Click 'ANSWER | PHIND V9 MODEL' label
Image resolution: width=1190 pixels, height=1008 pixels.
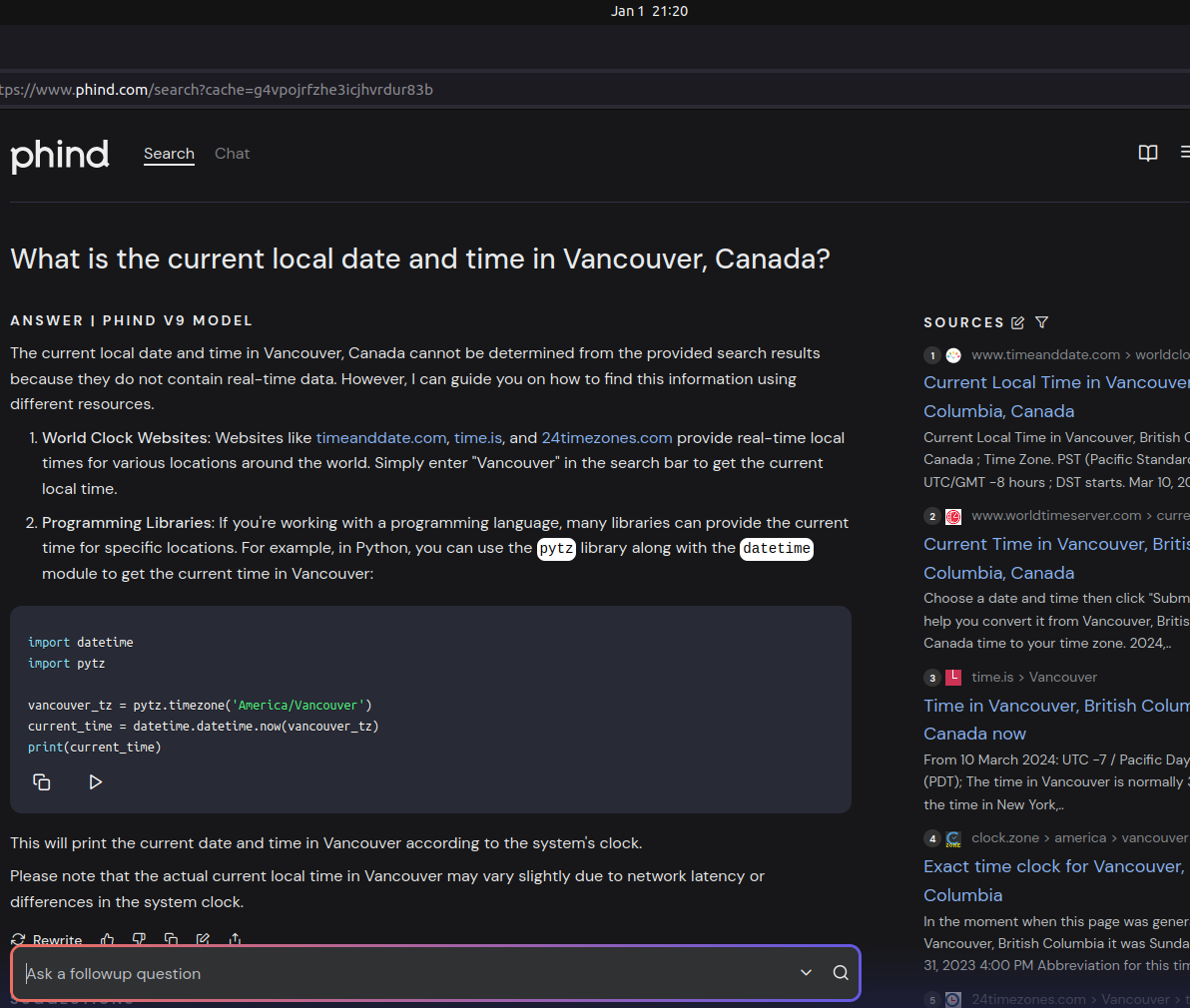[132, 320]
